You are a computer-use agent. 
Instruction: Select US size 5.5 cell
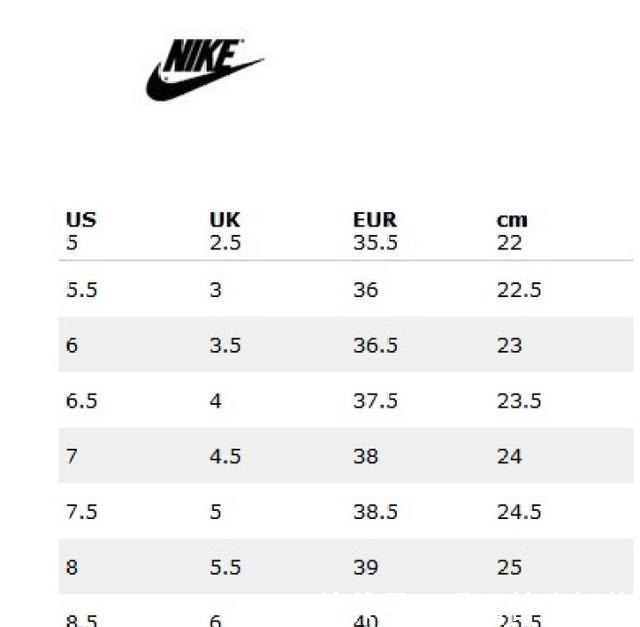(80, 290)
